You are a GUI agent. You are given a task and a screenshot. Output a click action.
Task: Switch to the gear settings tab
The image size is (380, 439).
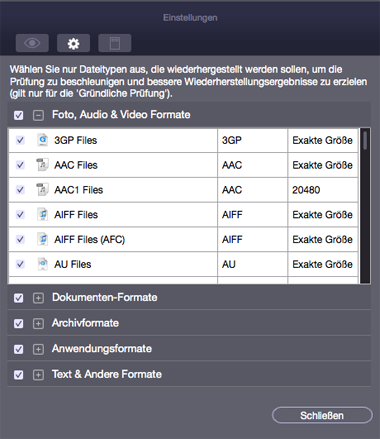(73, 43)
